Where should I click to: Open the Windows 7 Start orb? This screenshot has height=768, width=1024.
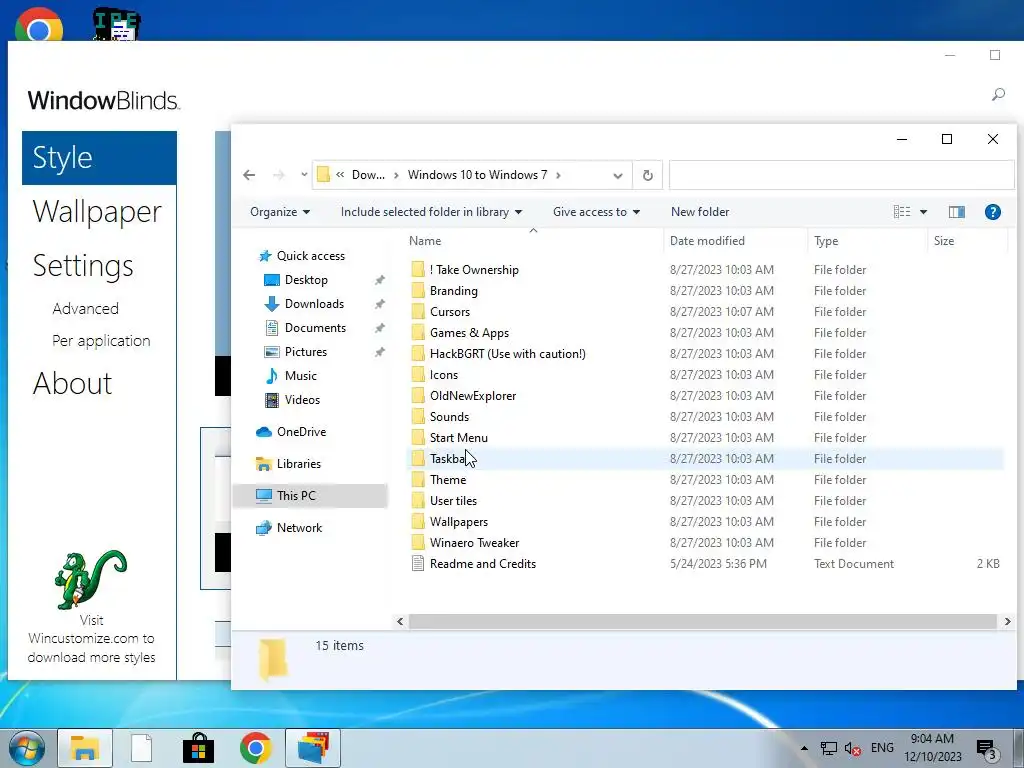point(26,748)
